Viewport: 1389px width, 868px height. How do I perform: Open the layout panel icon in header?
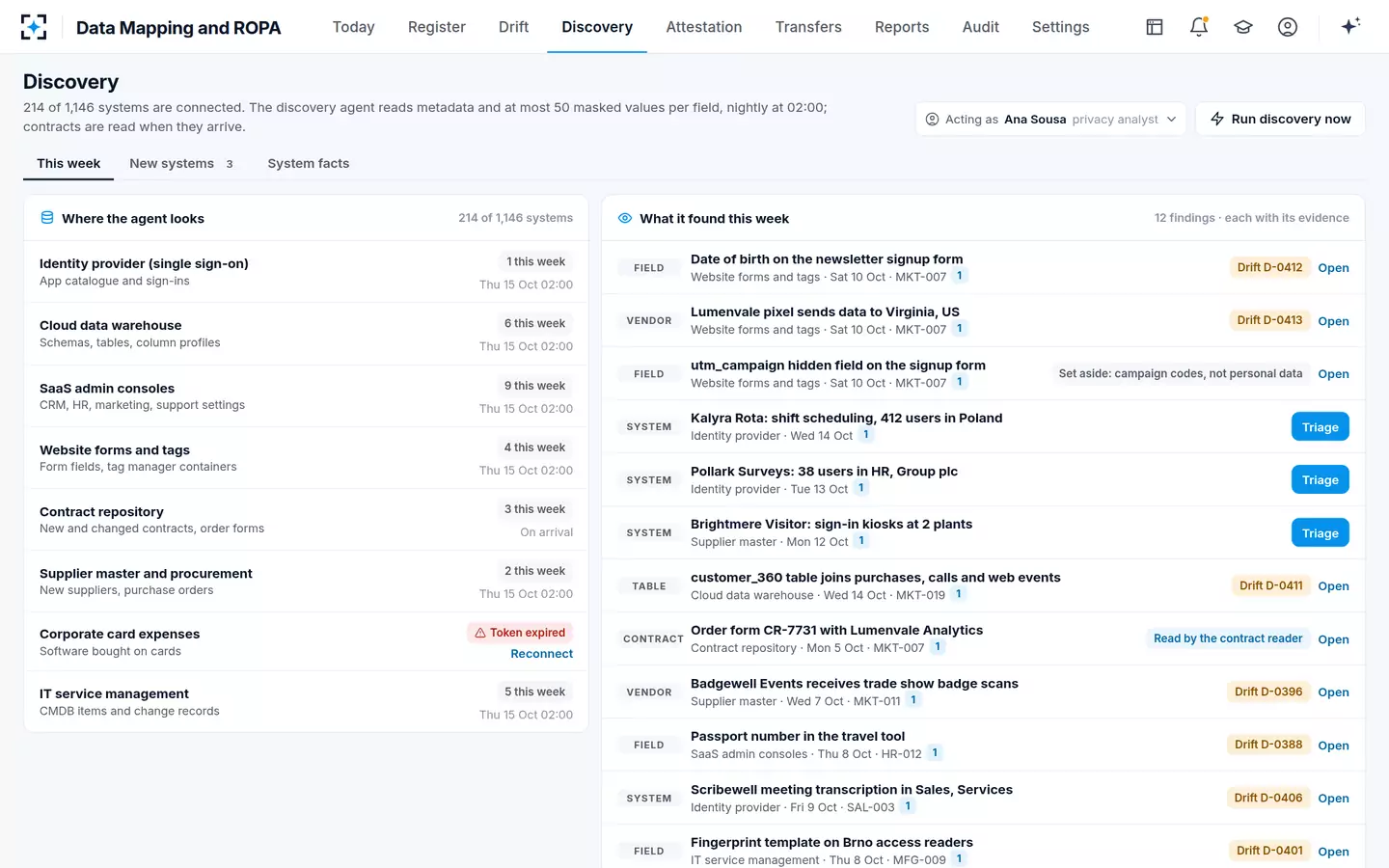[1155, 27]
